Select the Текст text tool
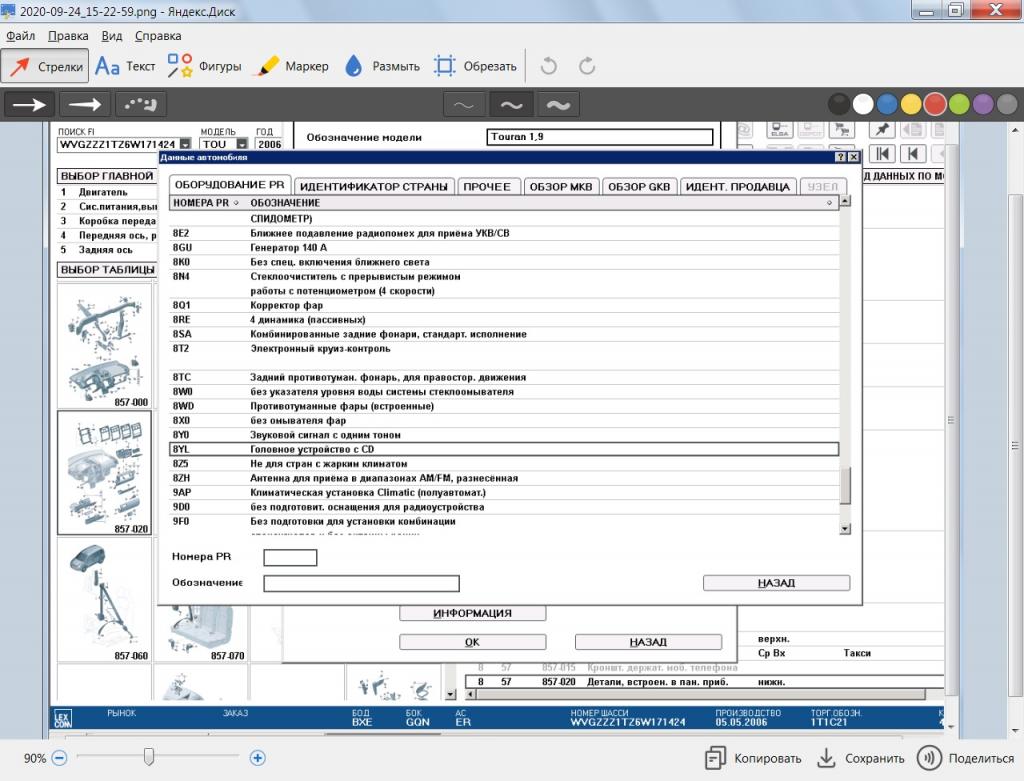 coord(125,66)
